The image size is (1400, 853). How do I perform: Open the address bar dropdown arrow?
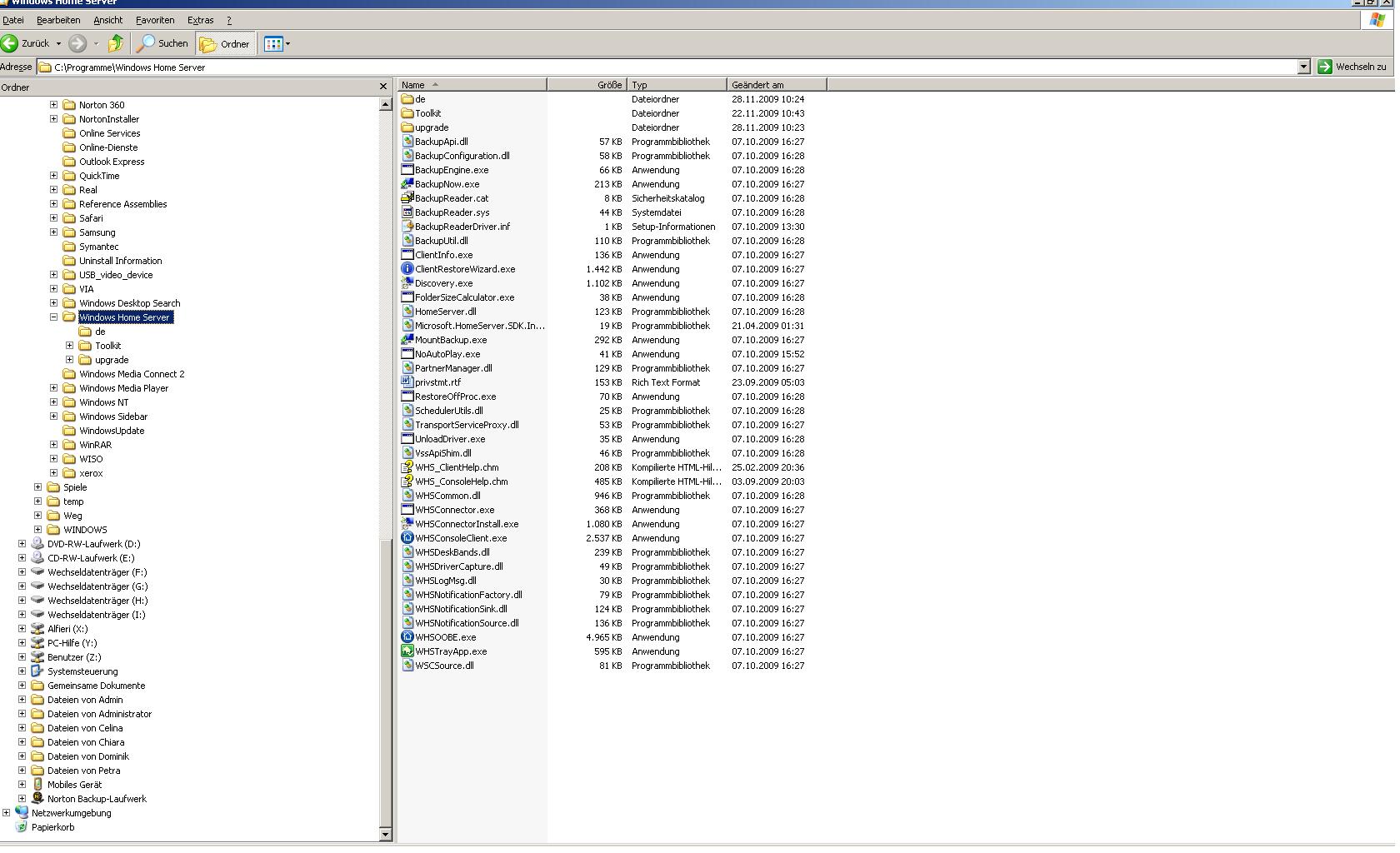pos(1303,67)
